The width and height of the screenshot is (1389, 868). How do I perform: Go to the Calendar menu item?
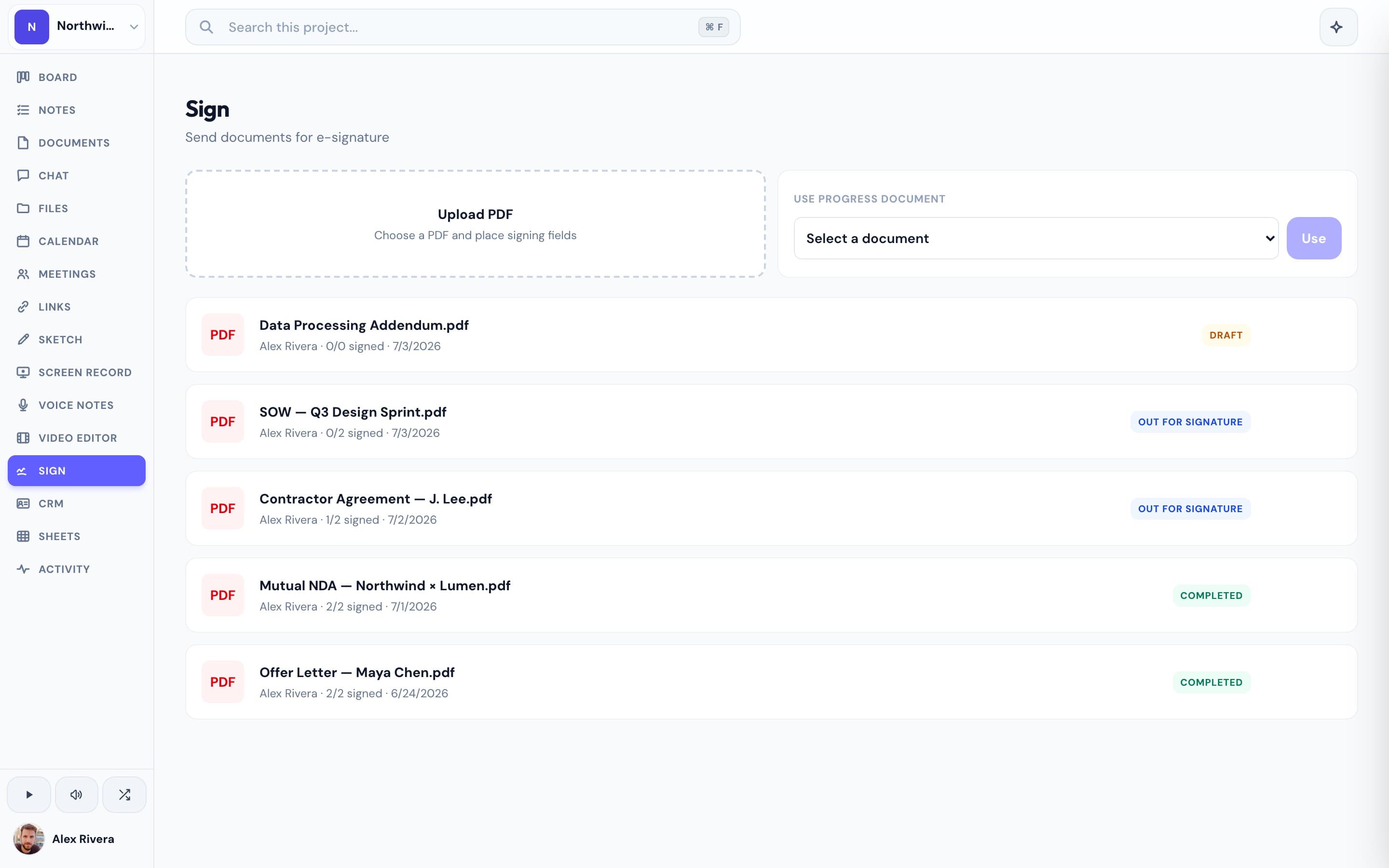click(76, 241)
